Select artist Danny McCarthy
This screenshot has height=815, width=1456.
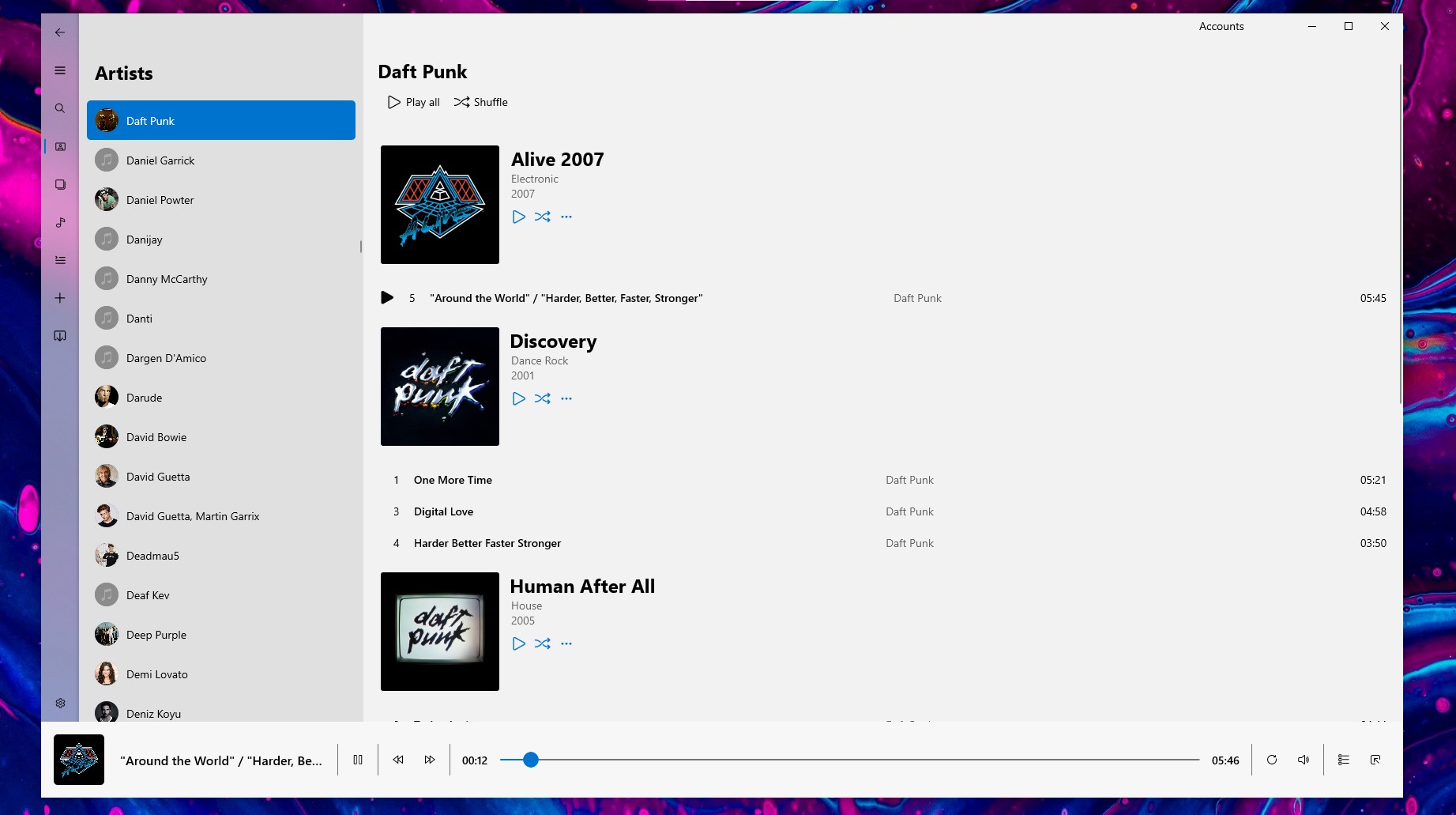point(221,278)
